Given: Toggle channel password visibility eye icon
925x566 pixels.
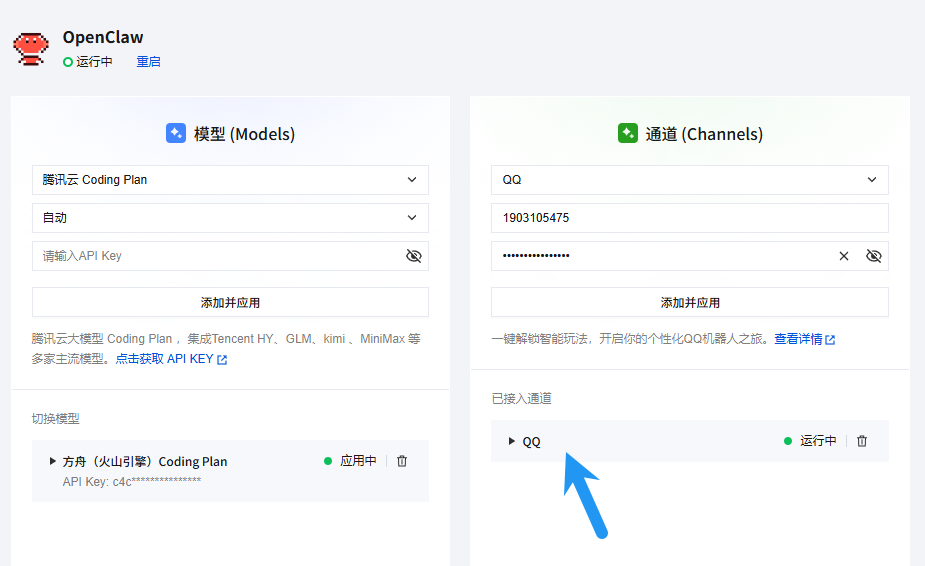Looking at the screenshot, I should pyautogui.click(x=873, y=256).
